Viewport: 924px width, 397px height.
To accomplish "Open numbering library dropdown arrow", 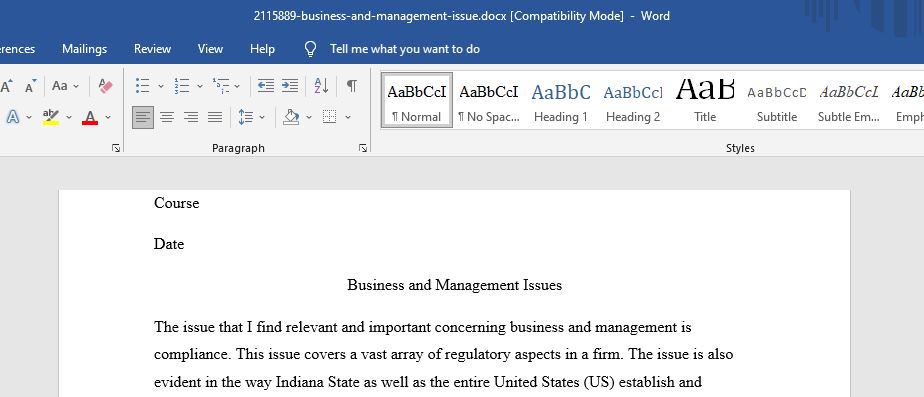I will point(200,87).
